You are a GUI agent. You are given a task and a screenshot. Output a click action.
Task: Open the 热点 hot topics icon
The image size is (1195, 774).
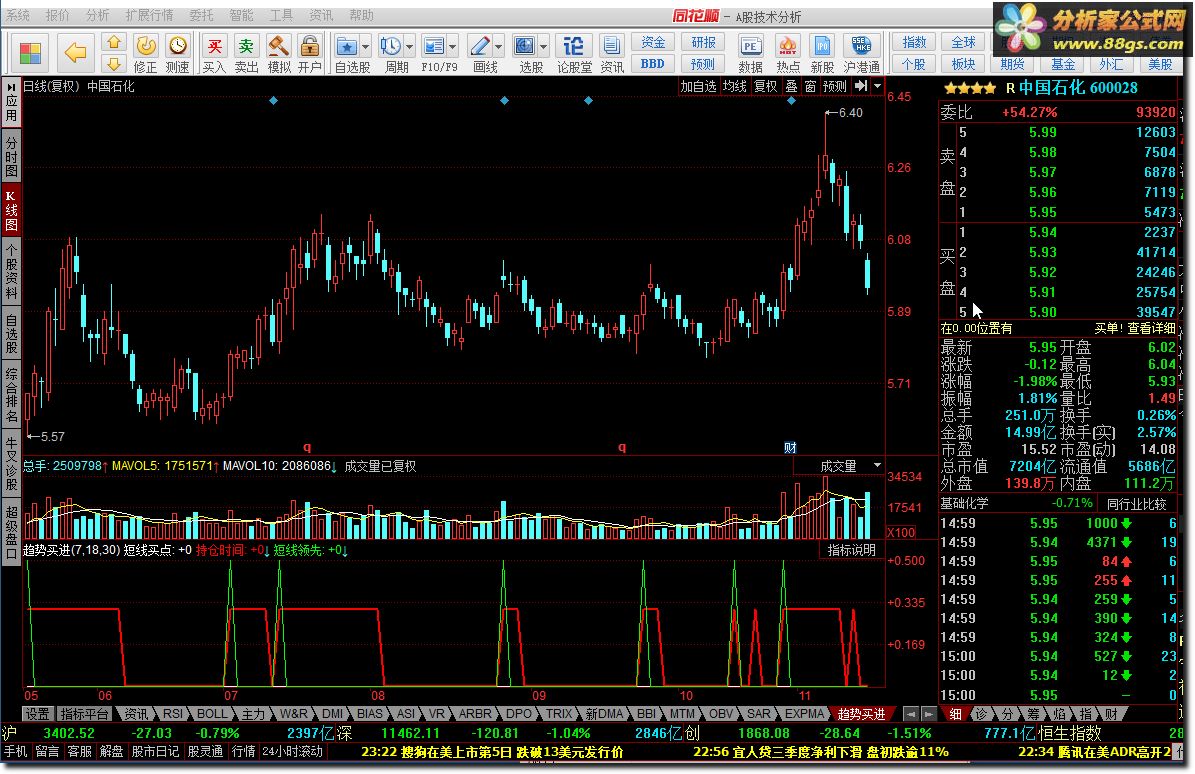coord(788,53)
